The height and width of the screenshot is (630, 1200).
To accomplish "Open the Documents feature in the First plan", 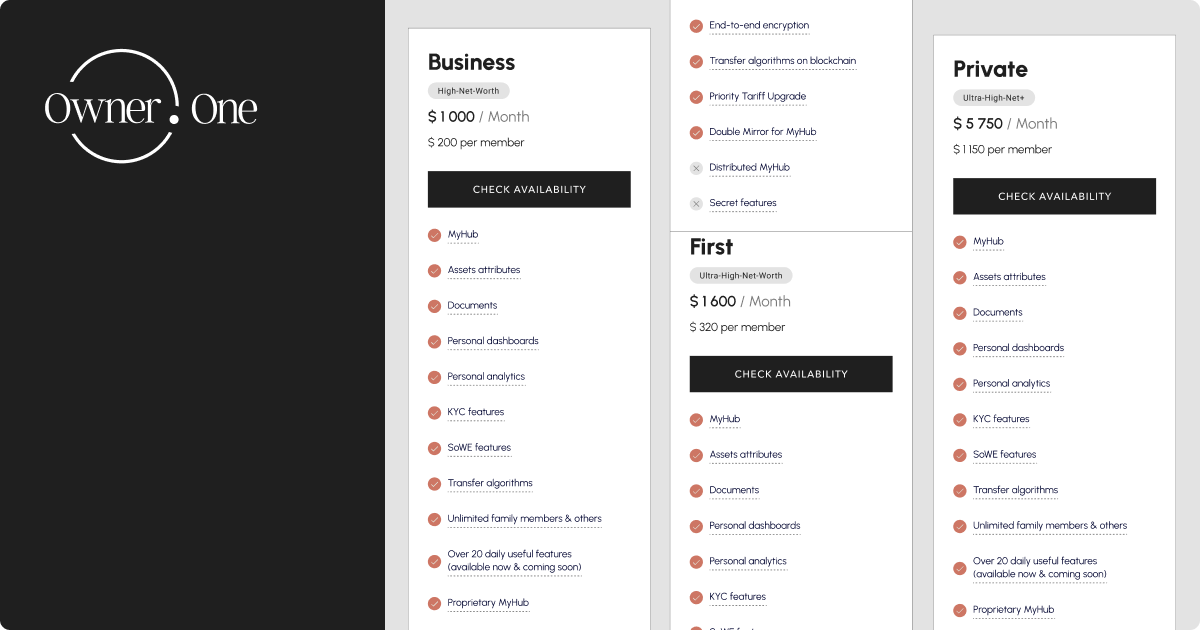I will point(735,490).
